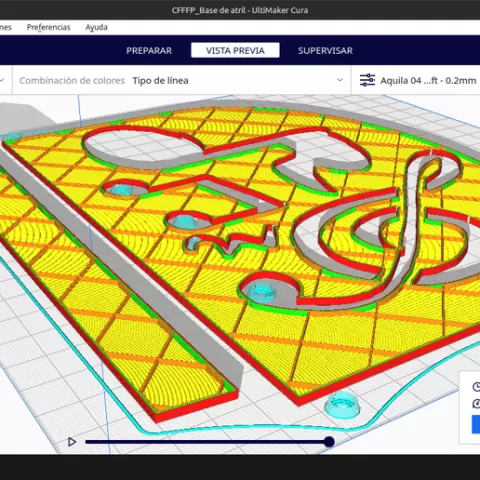
Task: Click the blue save button
Action: tap(476, 424)
